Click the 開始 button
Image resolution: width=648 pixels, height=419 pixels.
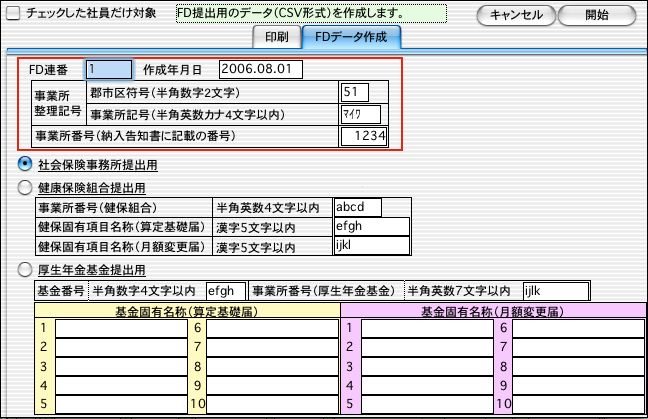(597, 15)
